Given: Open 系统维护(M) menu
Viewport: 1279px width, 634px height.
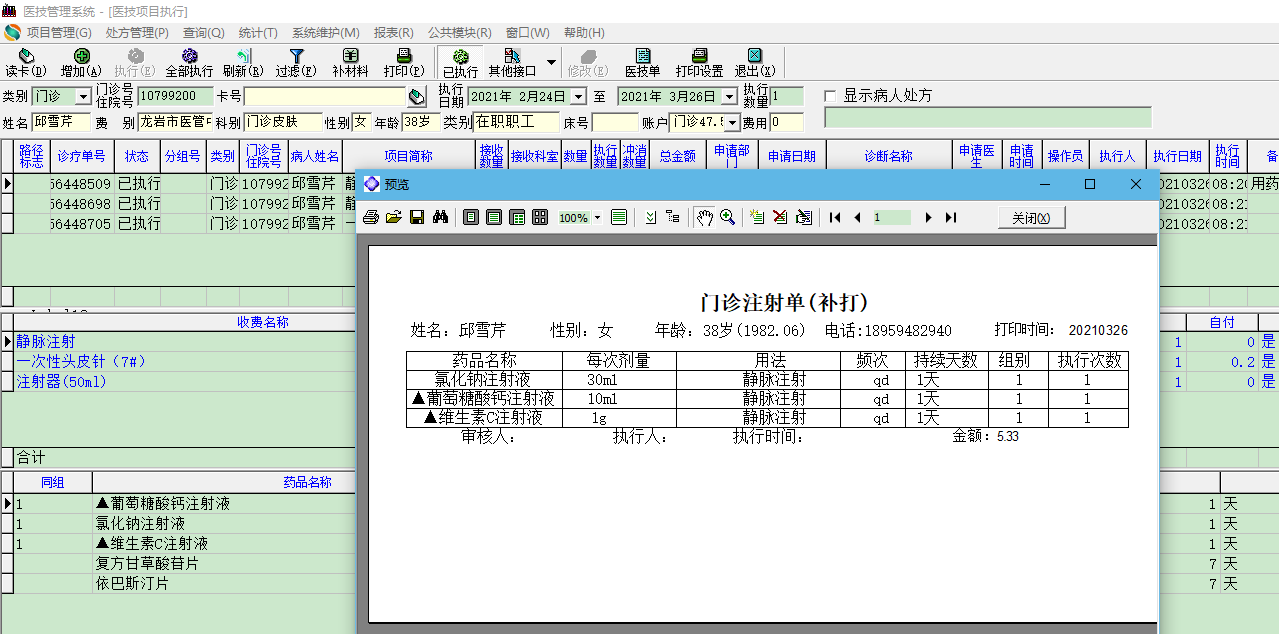Looking at the screenshot, I should (x=326, y=32).
